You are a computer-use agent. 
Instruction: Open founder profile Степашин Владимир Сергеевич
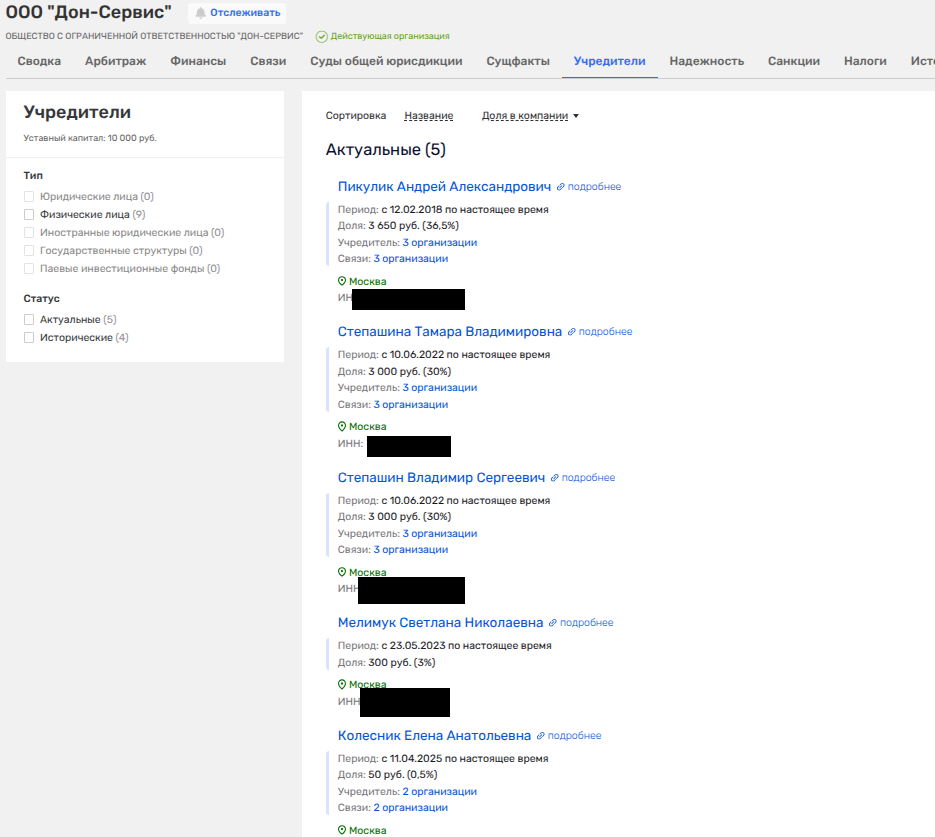[x=441, y=477]
